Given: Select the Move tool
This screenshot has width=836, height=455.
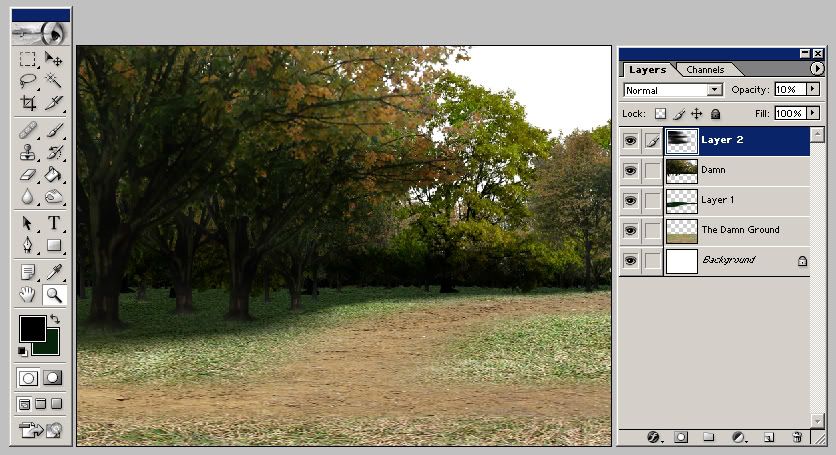Looking at the screenshot, I should [53, 60].
